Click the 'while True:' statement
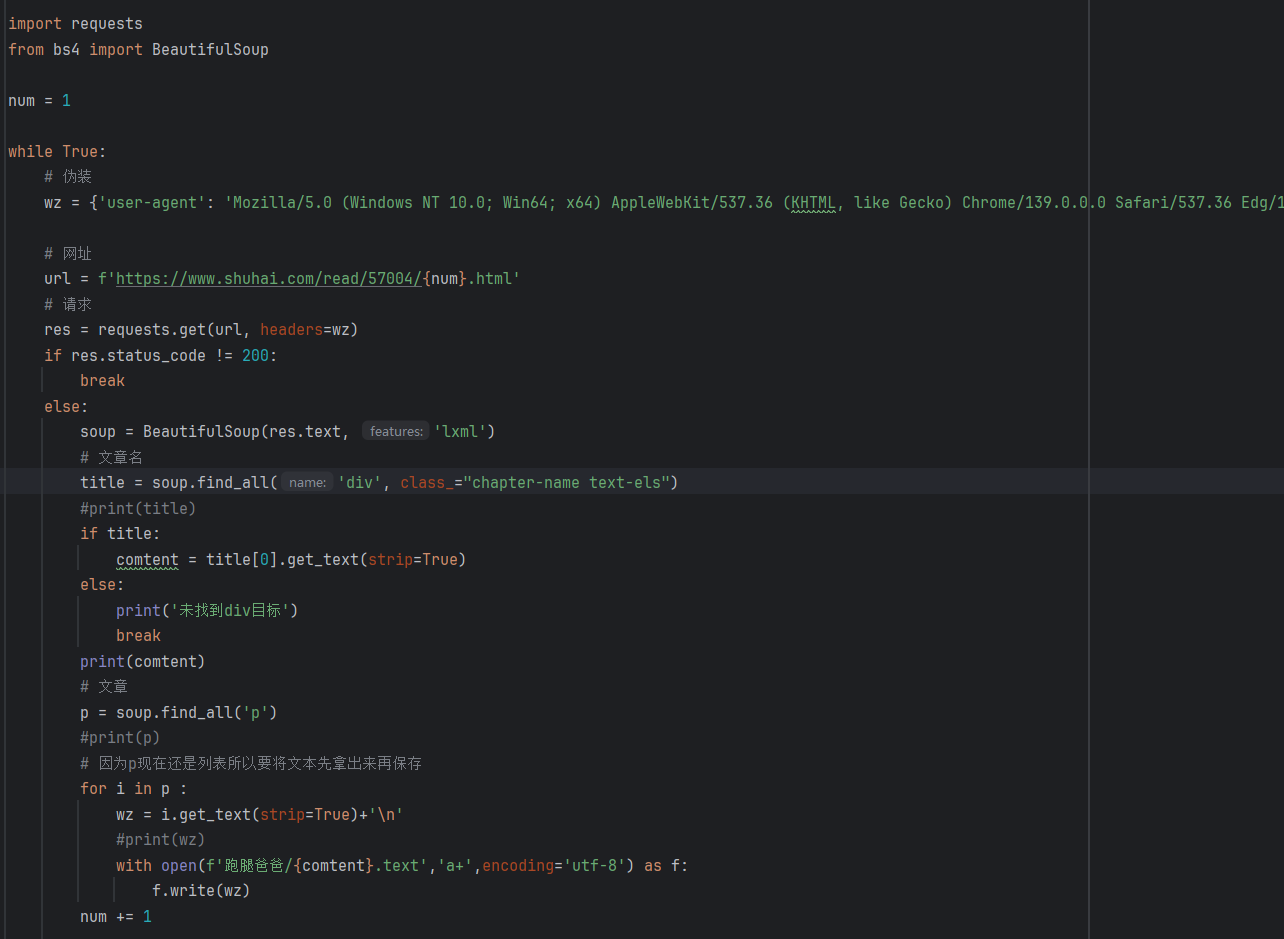 tap(57, 151)
